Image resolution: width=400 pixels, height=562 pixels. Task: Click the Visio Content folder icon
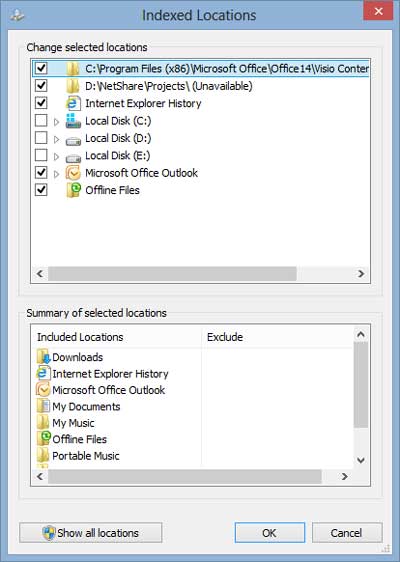(73, 68)
